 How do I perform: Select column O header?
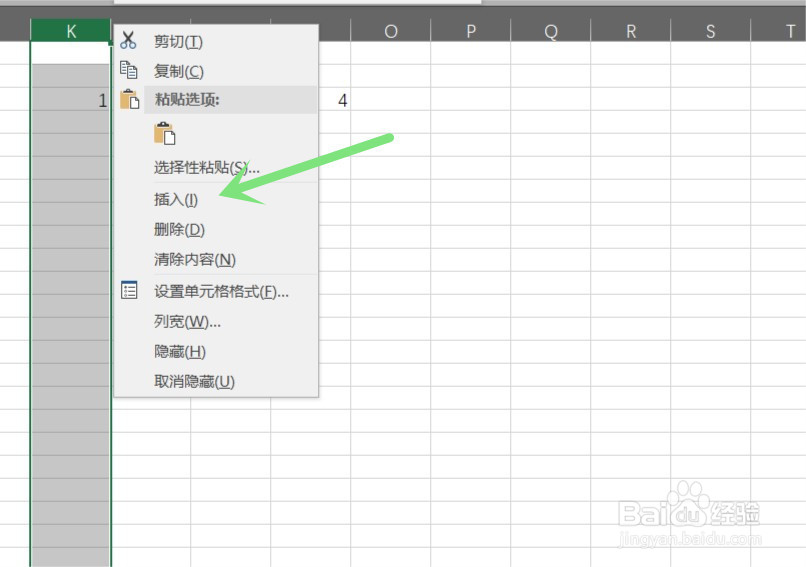coord(391,31)
